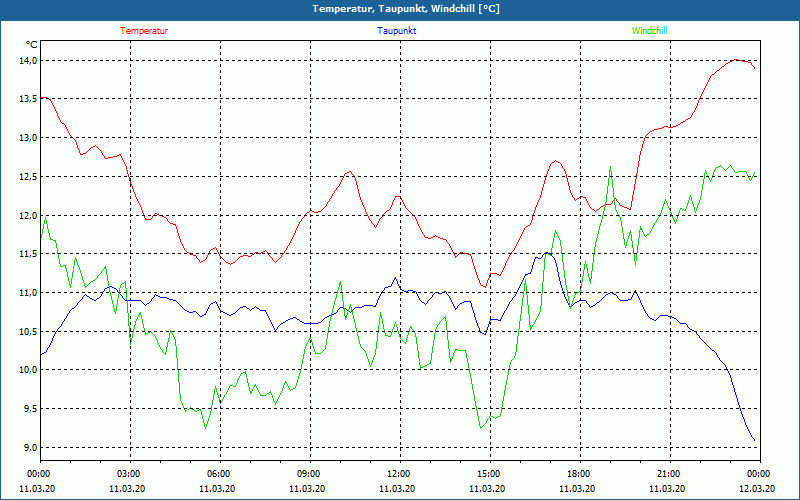Click the 11,5 y-axis value

point(29,254)
